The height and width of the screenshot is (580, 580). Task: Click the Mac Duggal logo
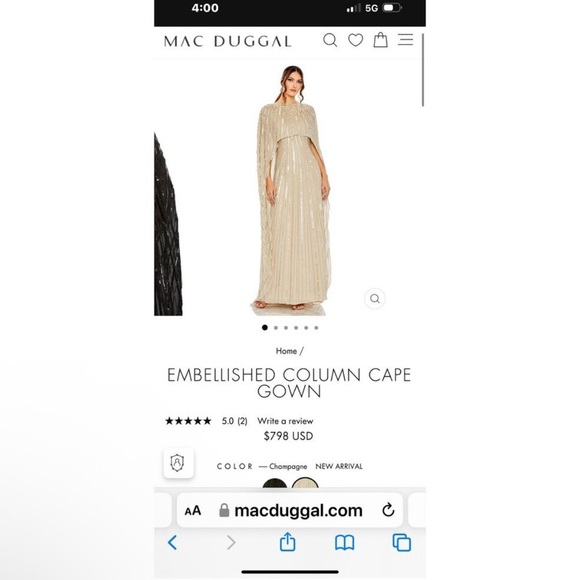tap(227, 41)
